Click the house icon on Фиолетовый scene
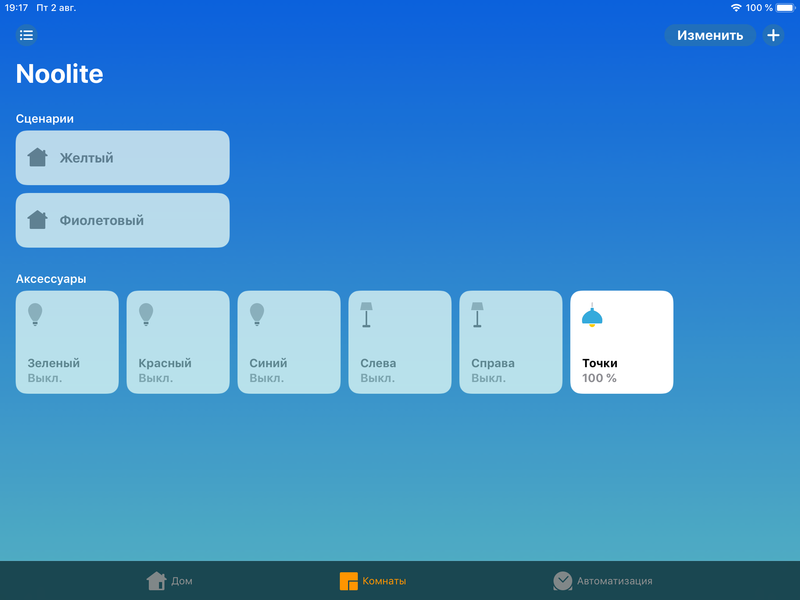 click(x=36, y=220)
